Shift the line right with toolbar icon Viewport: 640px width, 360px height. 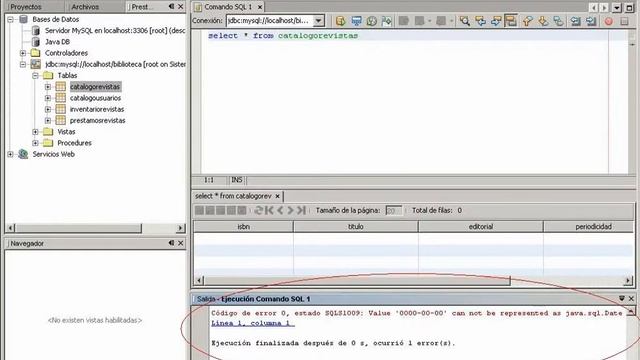click(591, 21)
